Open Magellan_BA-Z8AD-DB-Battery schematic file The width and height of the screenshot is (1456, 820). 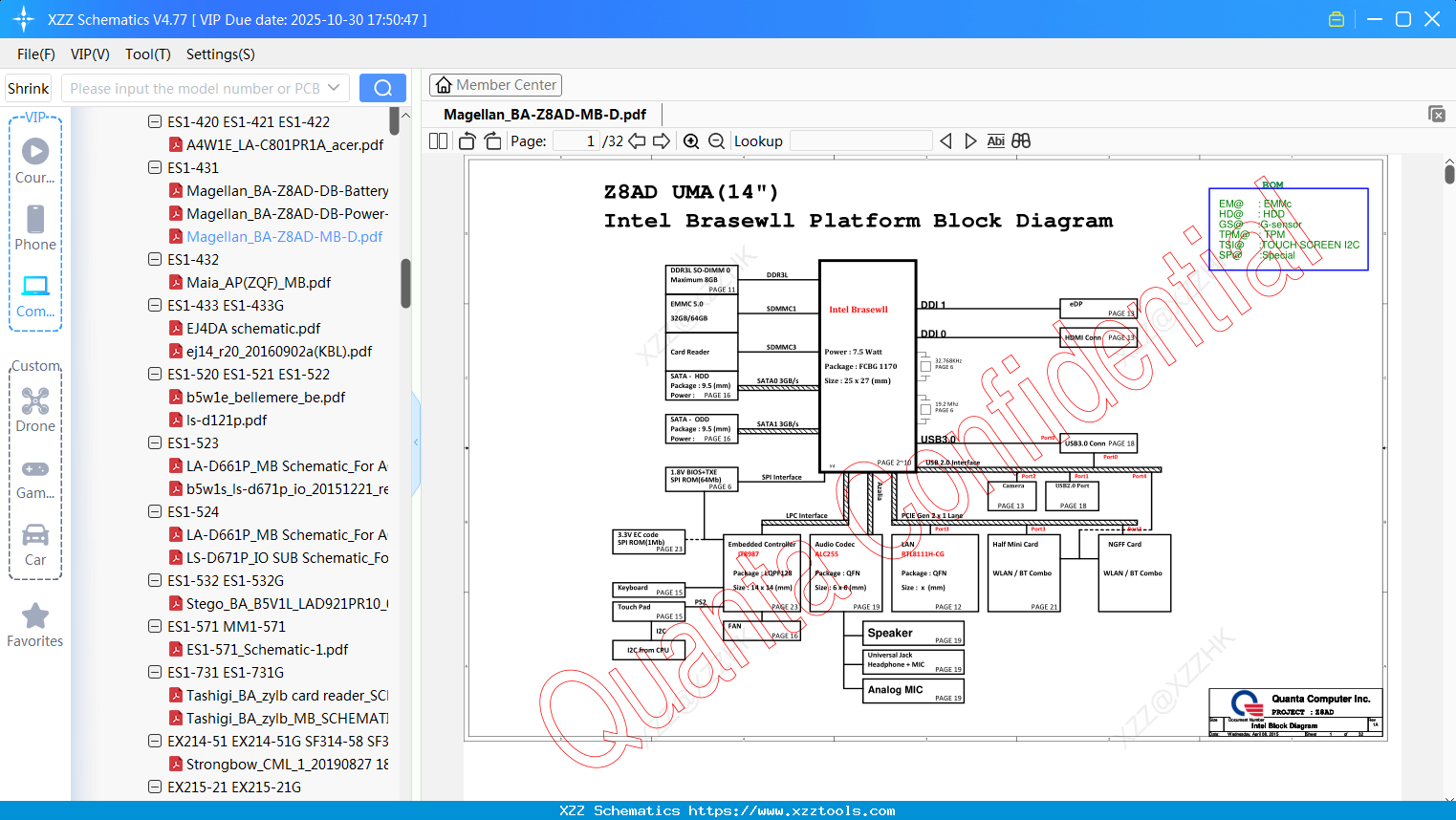(x=287, y=190)
